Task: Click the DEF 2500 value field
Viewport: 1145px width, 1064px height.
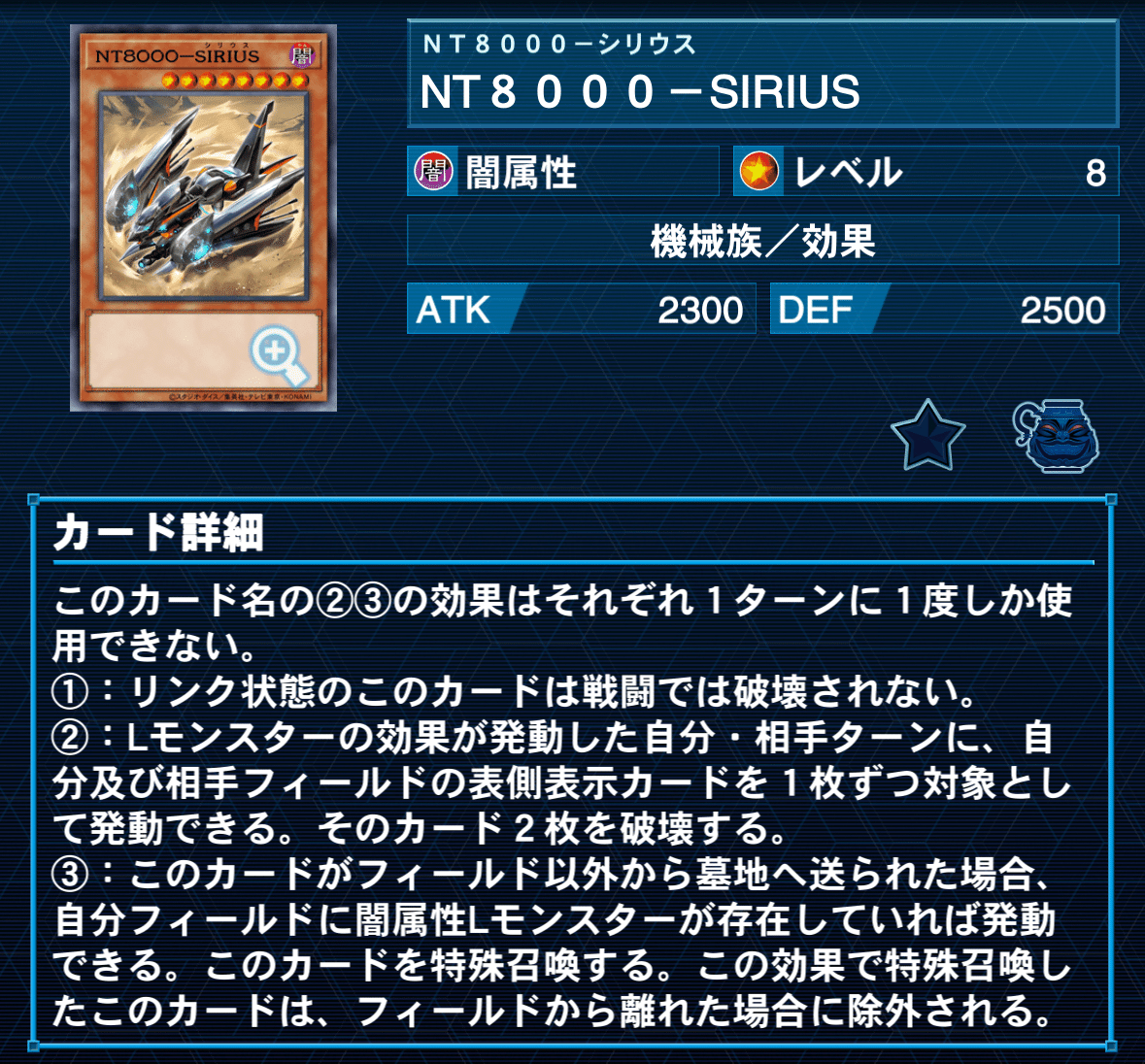Action: 944,309
